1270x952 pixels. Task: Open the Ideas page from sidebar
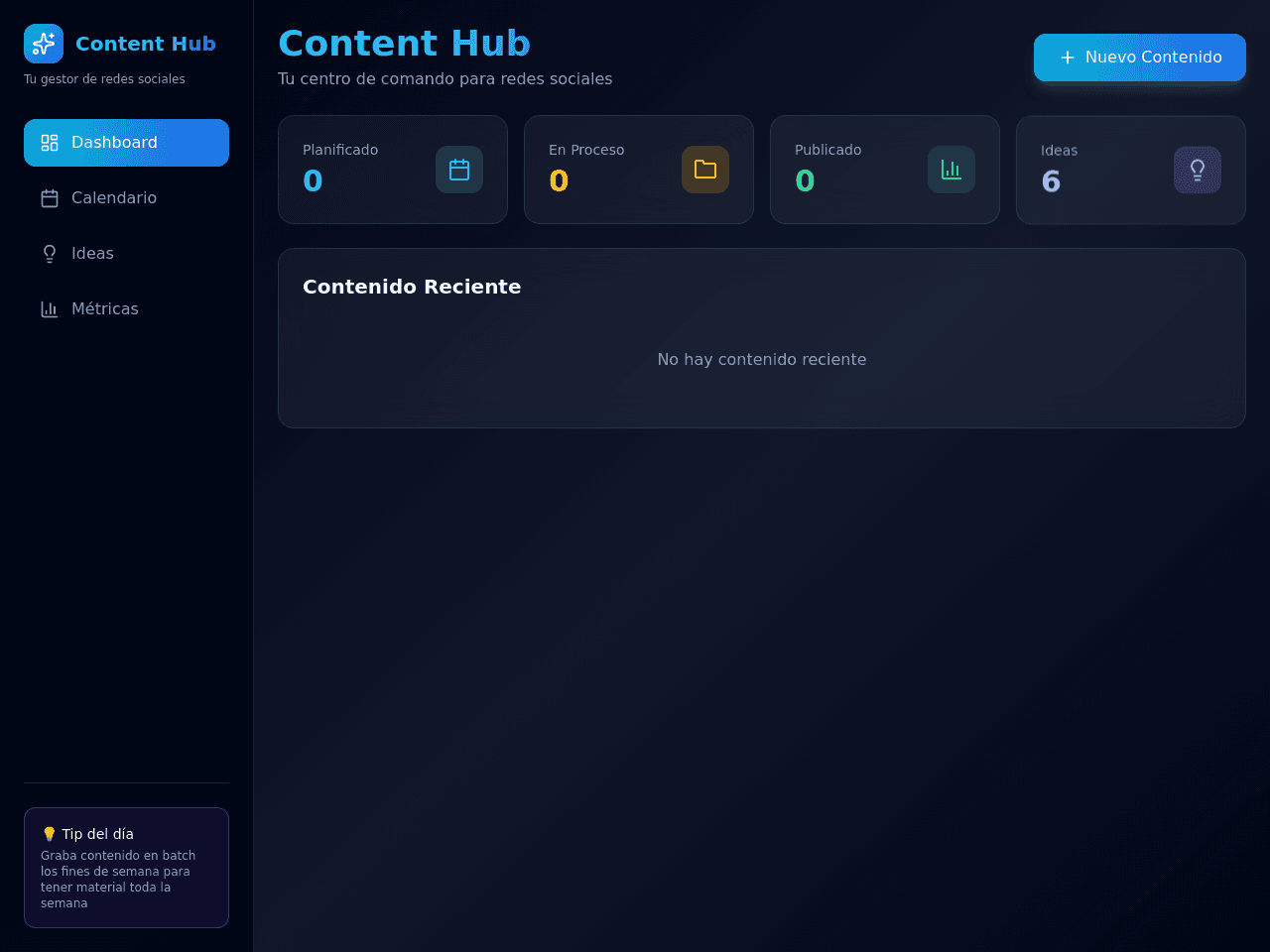point(126,254)
